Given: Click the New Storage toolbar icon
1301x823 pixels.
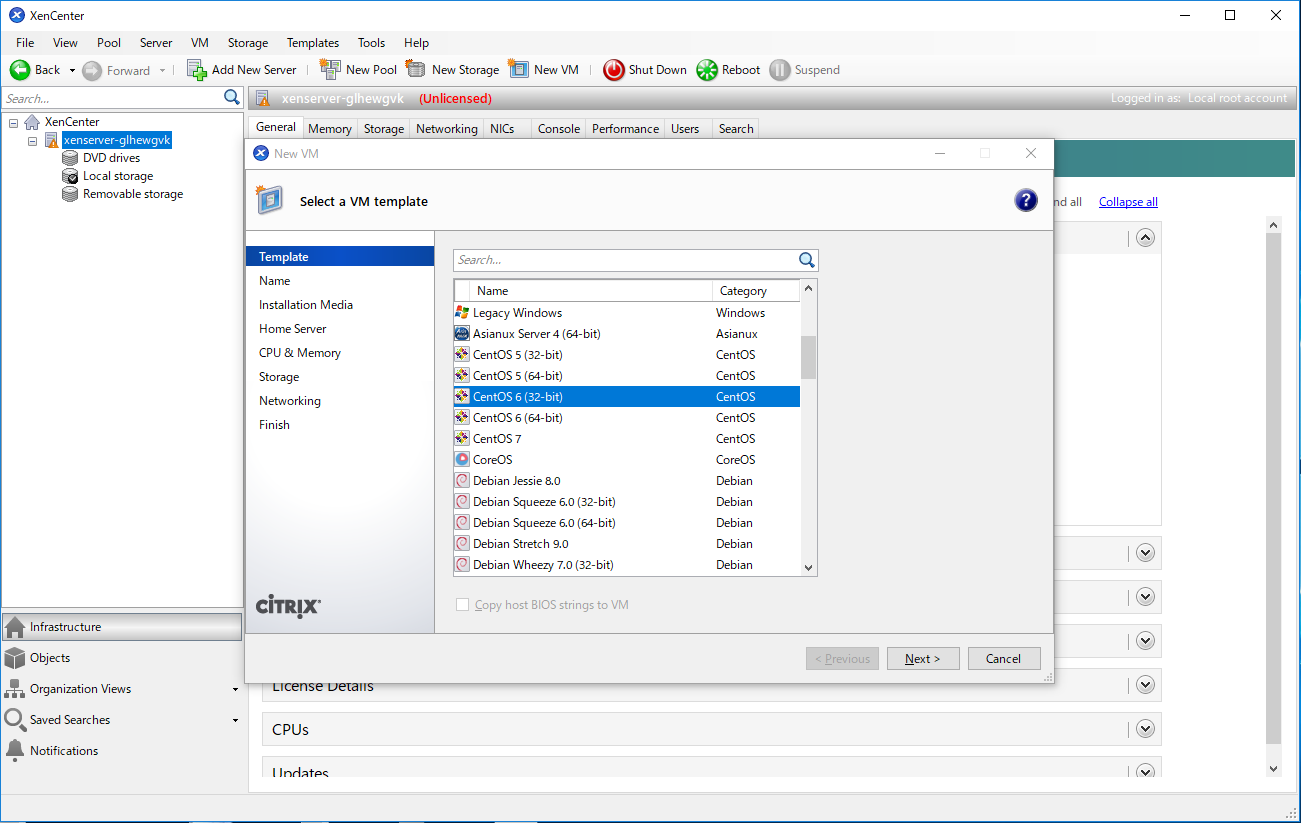Looking at the screenshot, I should click(x=416, y=70).
